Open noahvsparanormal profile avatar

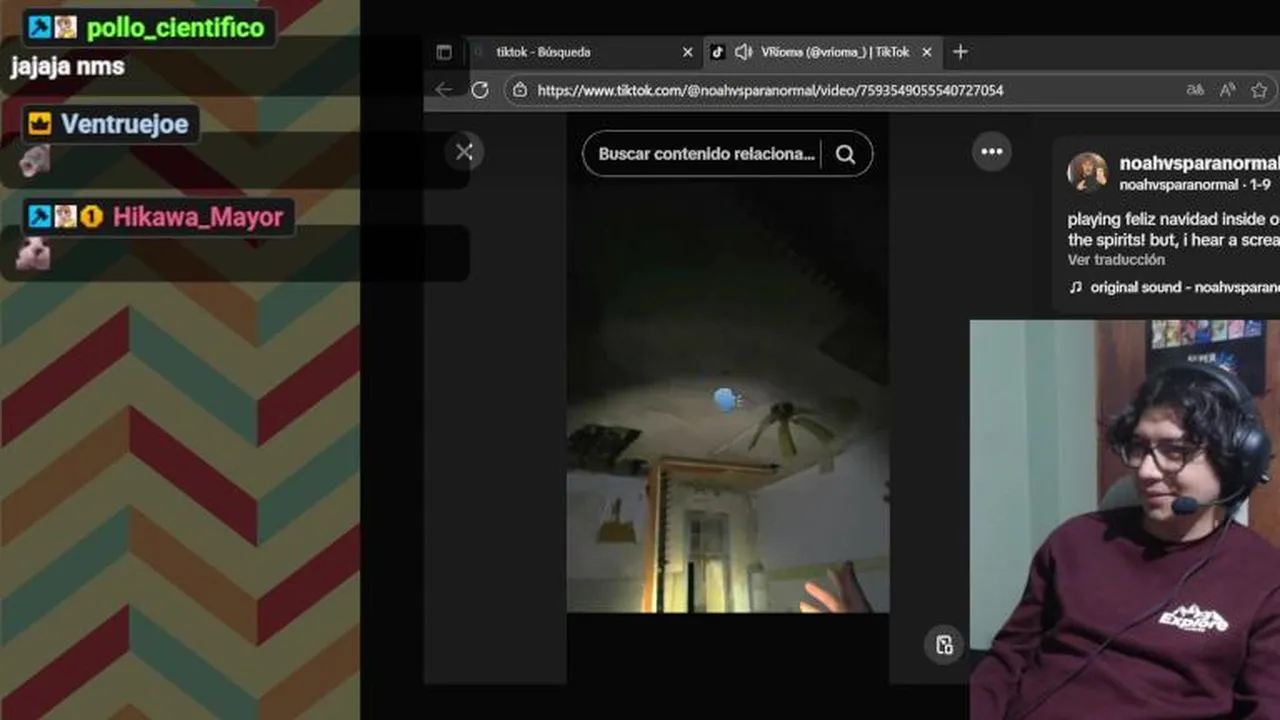point(1087,172)
